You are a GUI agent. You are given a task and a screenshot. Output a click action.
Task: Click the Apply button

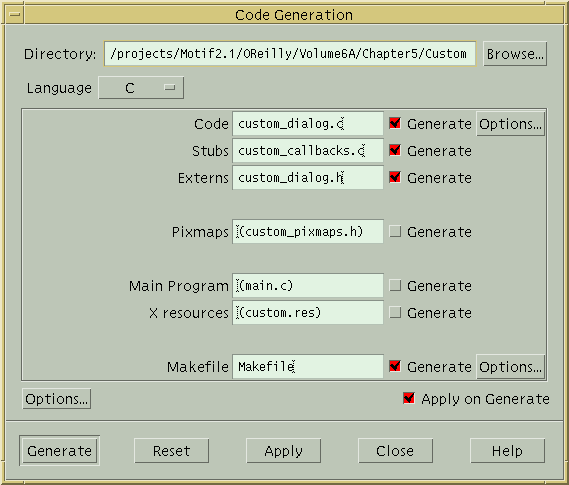pos(283,451)
